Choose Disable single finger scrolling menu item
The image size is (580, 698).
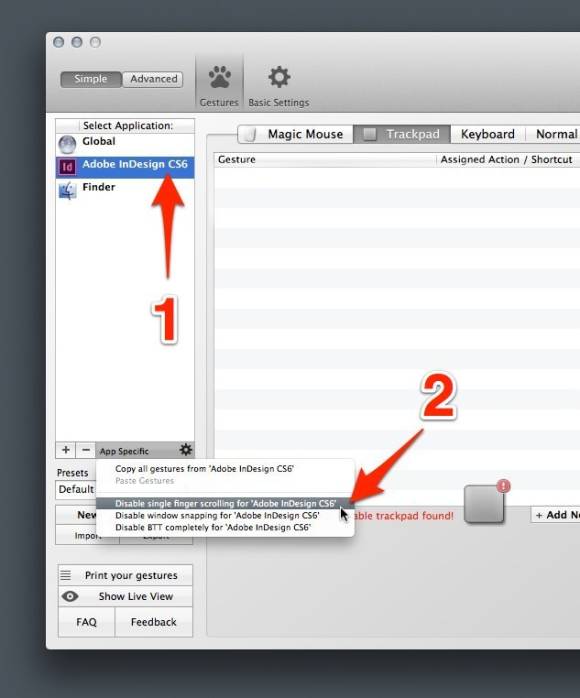(225, 503)
